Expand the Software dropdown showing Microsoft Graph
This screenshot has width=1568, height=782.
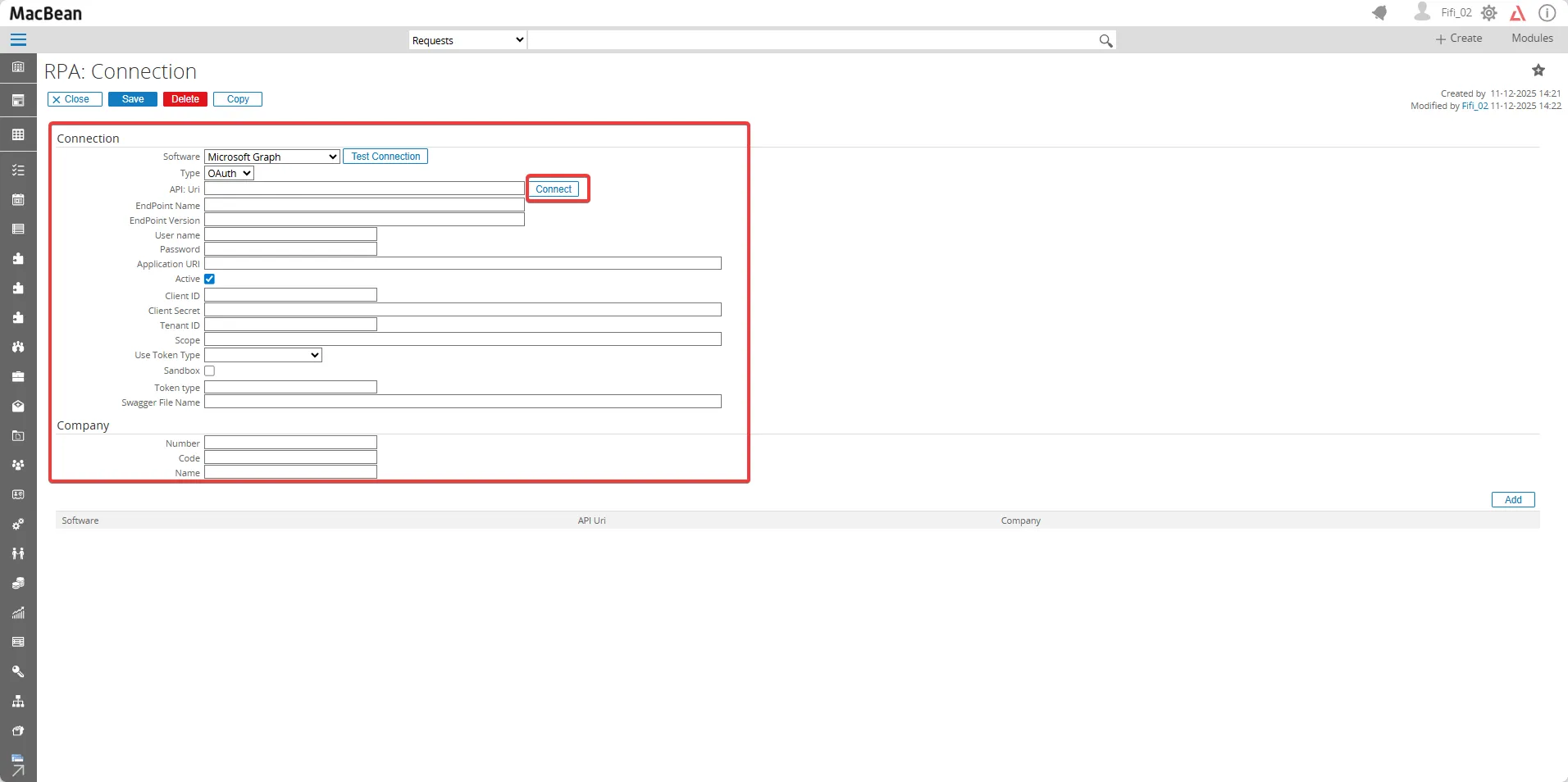[x=271, y=157]
